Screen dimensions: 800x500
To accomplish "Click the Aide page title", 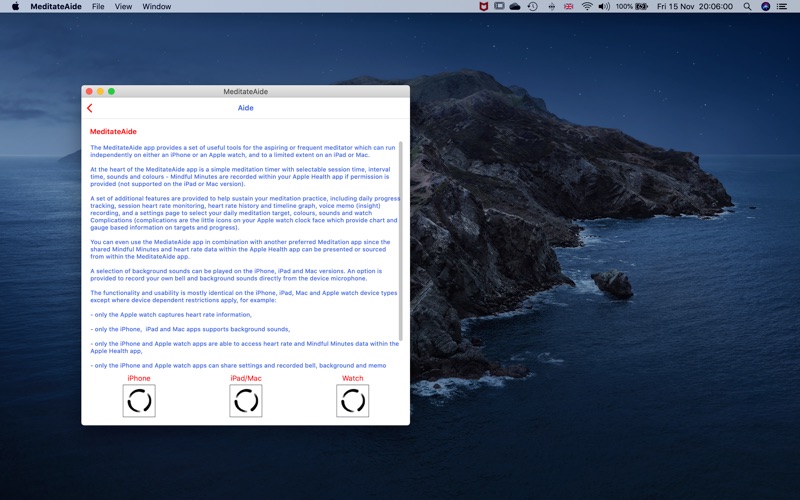I will 245,108.
